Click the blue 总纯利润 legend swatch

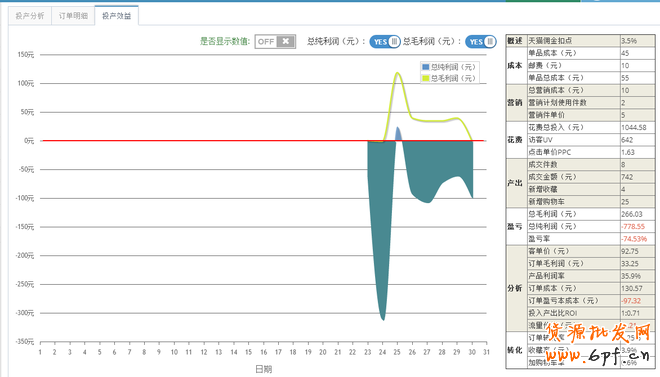click(x=426, y=67)
